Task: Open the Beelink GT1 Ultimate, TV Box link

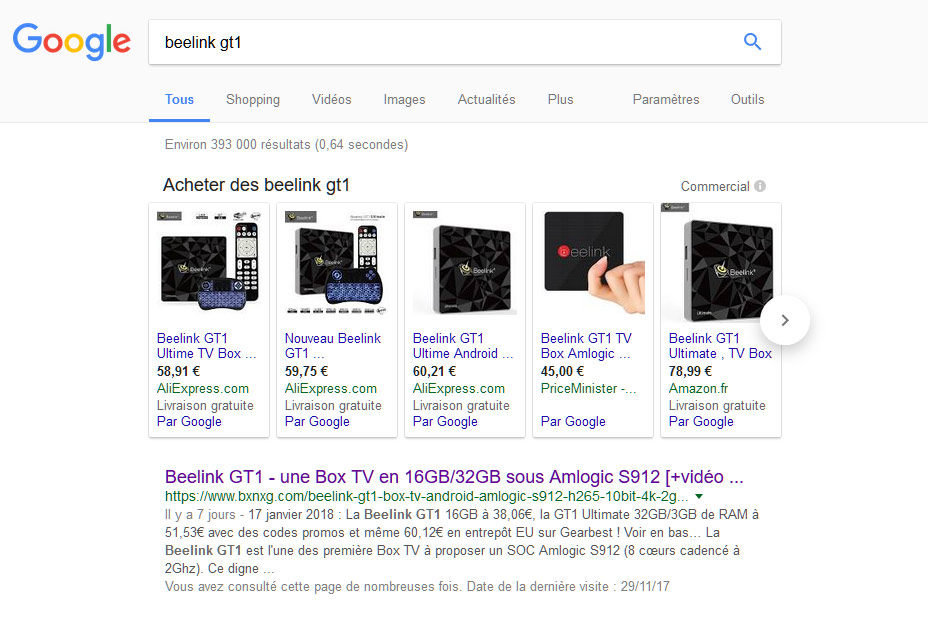Action: coord(720,345)
